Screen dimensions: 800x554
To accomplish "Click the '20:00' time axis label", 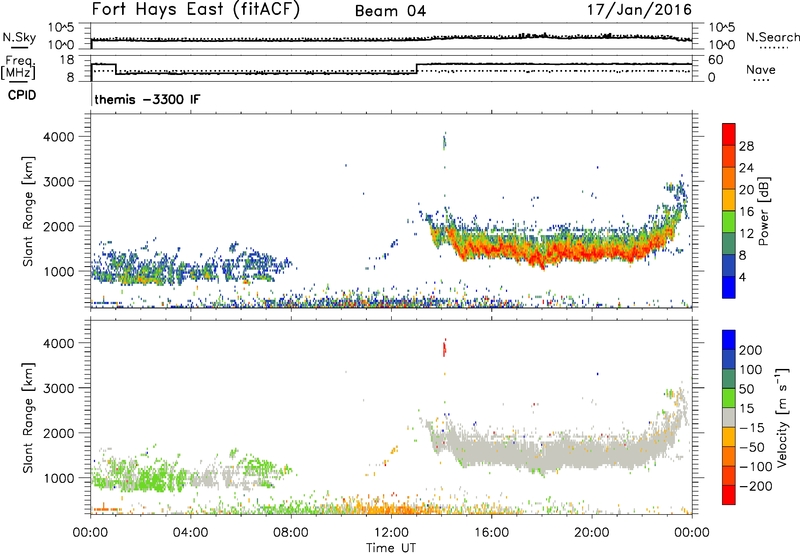I will click(x=592, y=533).
